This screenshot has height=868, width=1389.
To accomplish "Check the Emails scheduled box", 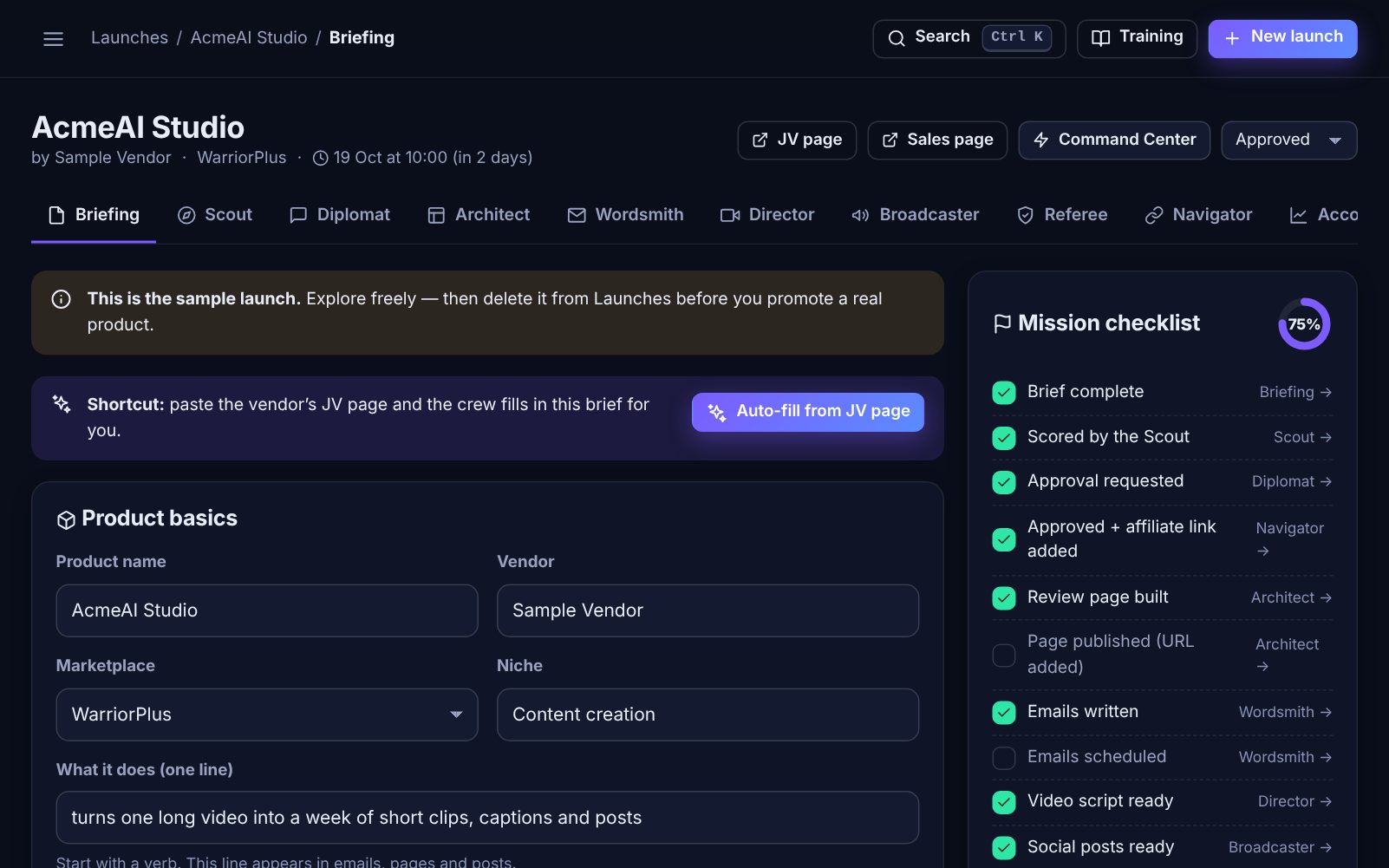I will click(x=1004, y=758).
